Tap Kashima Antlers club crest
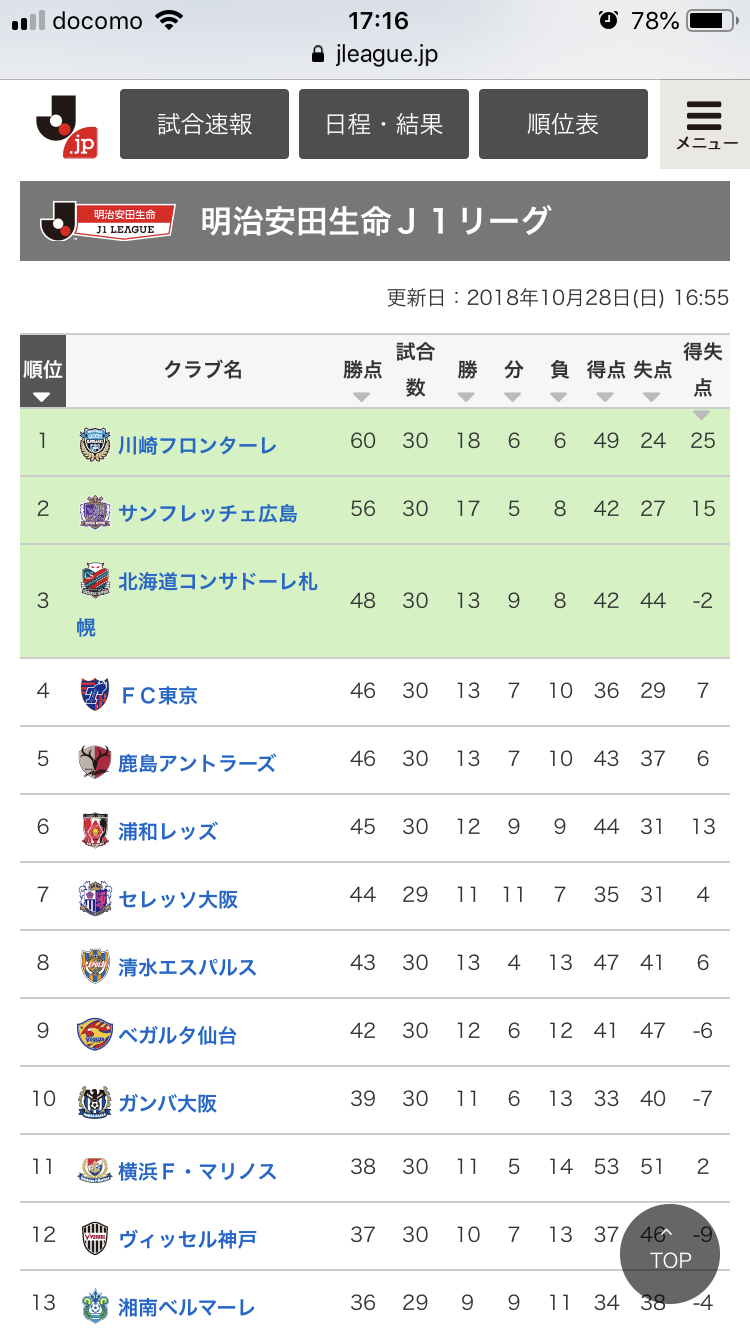This screenshot has height=1334, width=750. [x=93, y=762]
